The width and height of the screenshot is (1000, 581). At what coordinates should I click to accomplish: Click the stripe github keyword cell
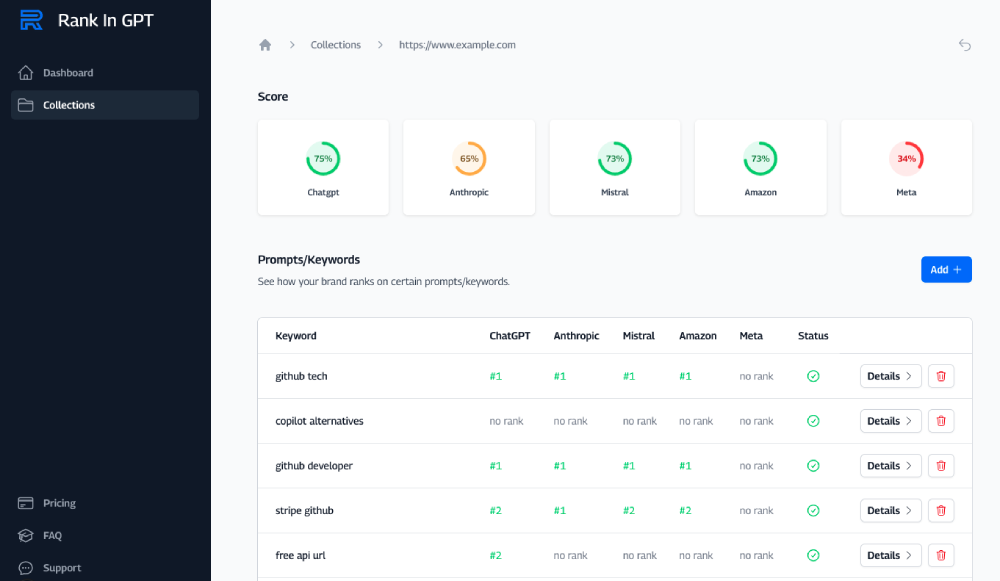click(x=304, y=510)
